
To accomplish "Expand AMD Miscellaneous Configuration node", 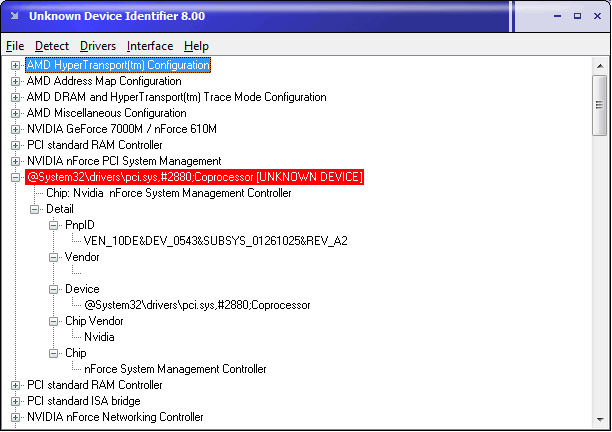I will pos(15,113).
